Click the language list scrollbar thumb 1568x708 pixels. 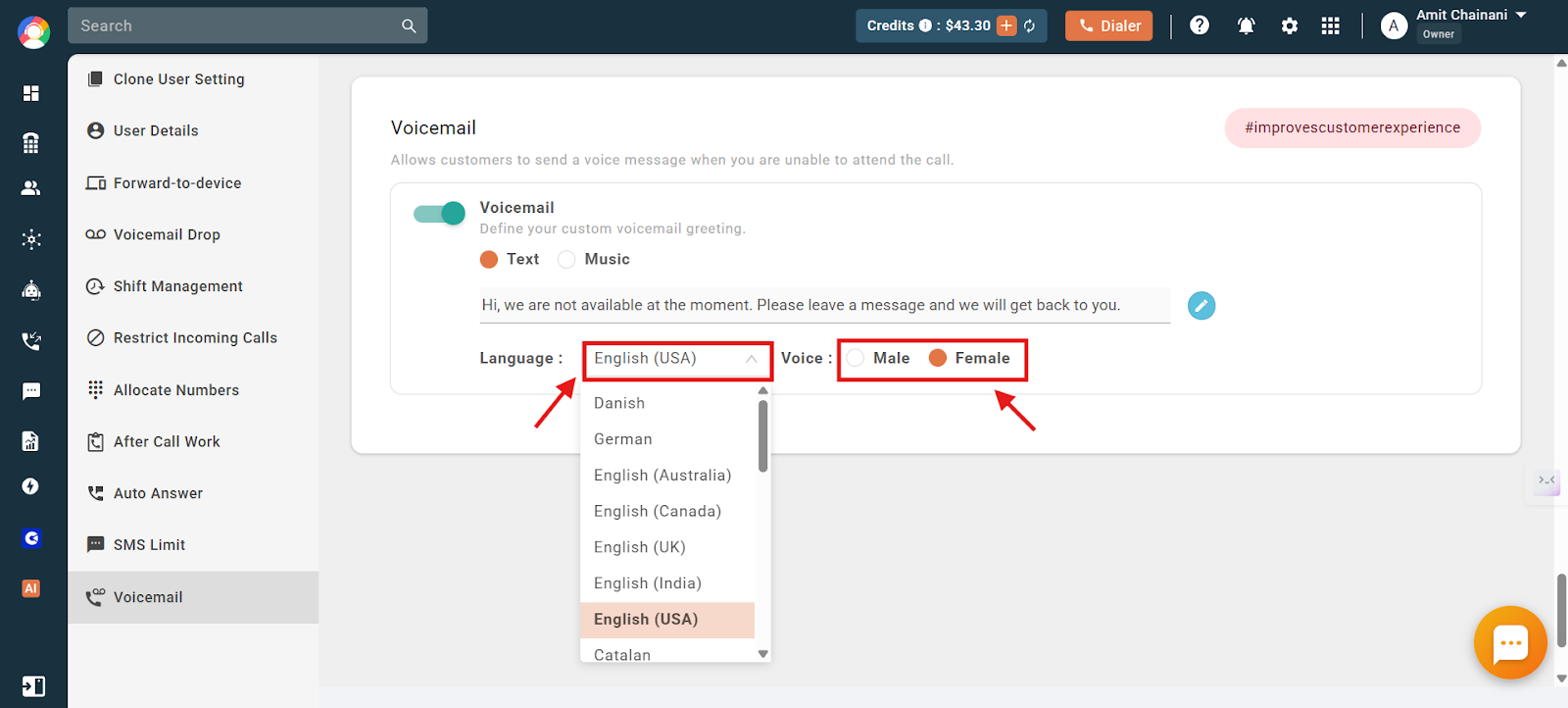(x=763, y=436)
